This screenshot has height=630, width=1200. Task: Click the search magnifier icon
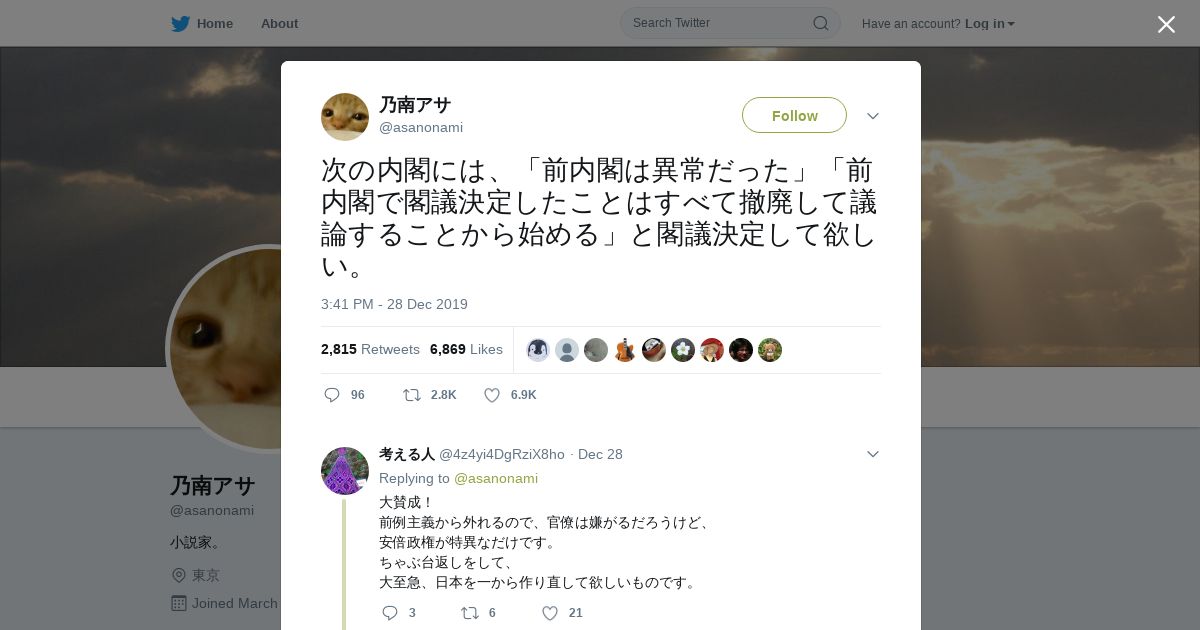pyautogui.click(x=820, y=23)
